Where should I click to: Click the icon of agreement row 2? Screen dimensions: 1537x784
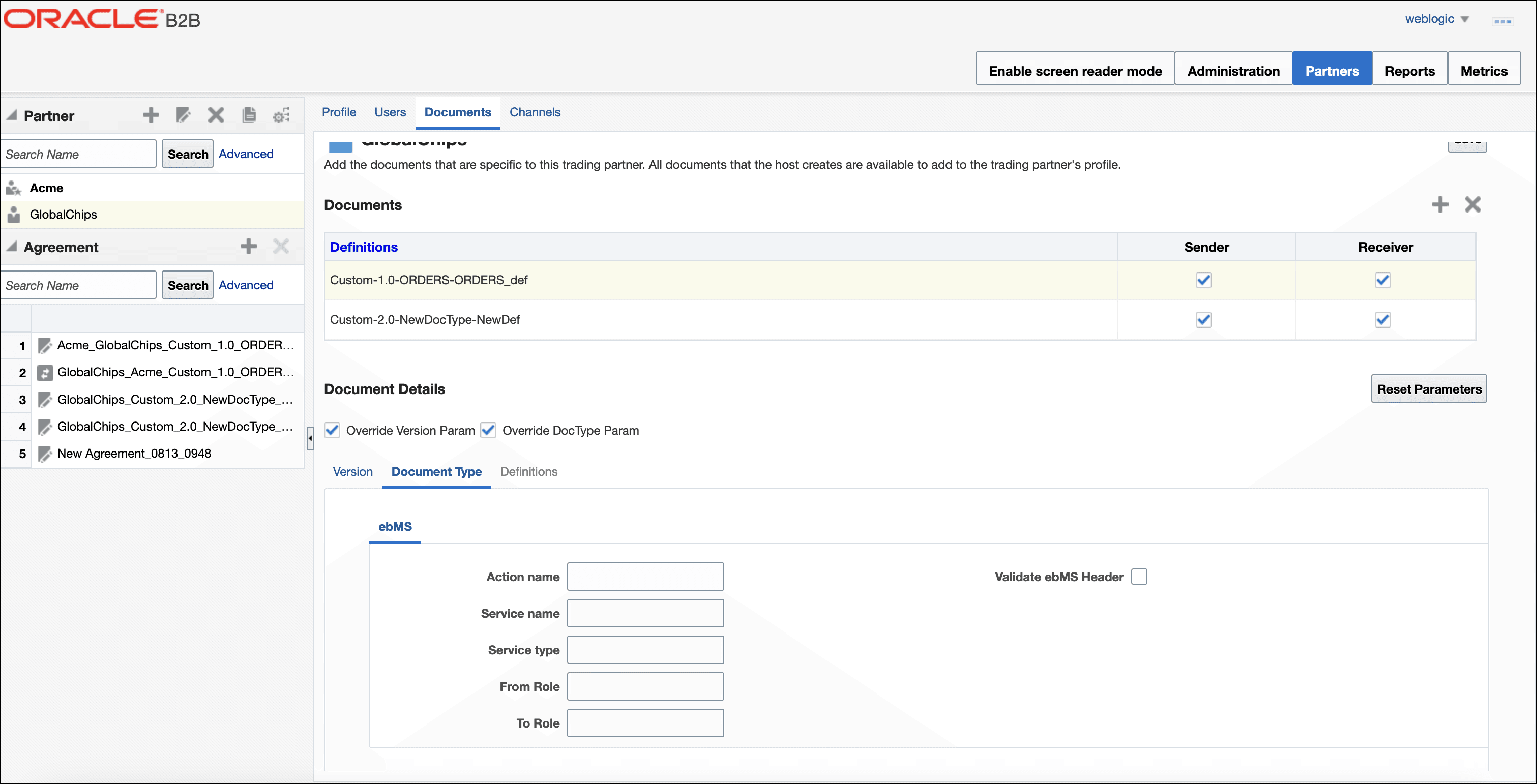coord(45,372)
